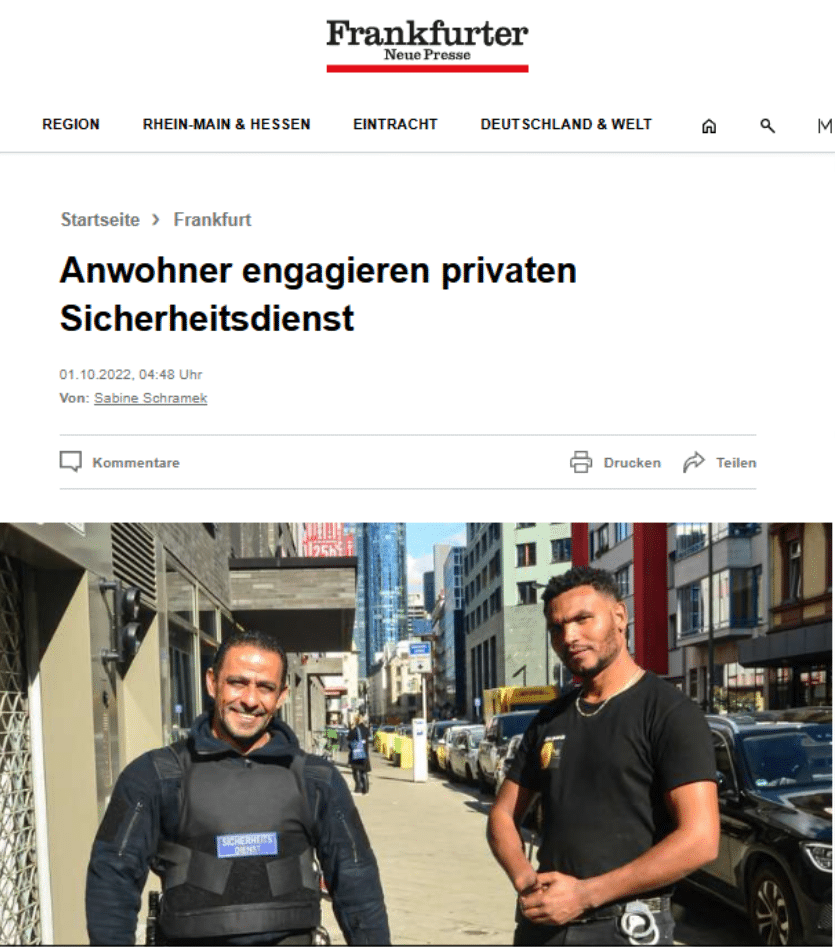835x947 pixels.
Task: Click the printer icon
Action: pos(581,462)
